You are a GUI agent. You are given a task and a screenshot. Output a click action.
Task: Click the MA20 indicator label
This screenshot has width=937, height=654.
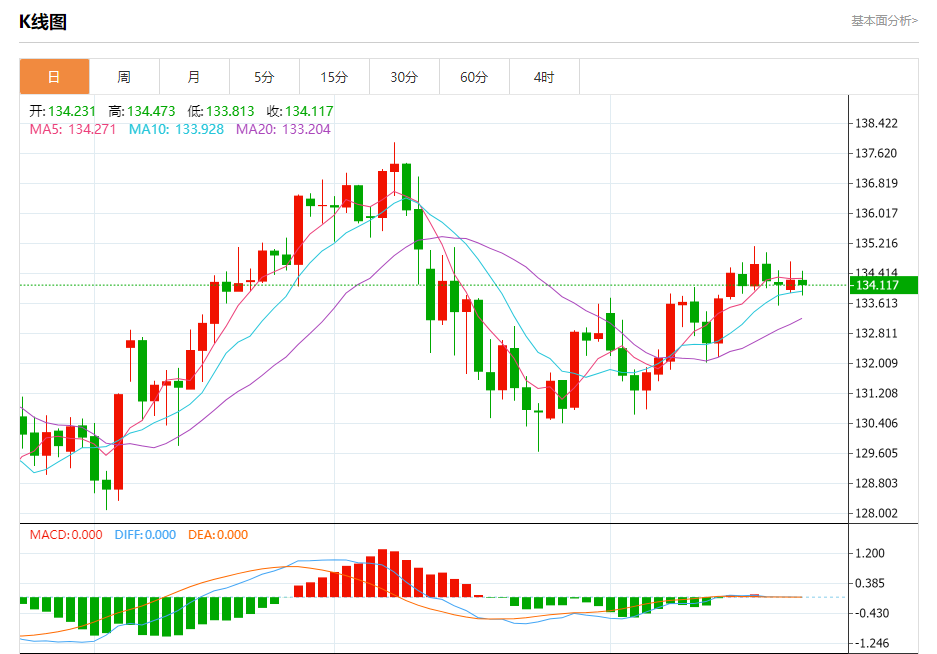[x=283, y=129]
